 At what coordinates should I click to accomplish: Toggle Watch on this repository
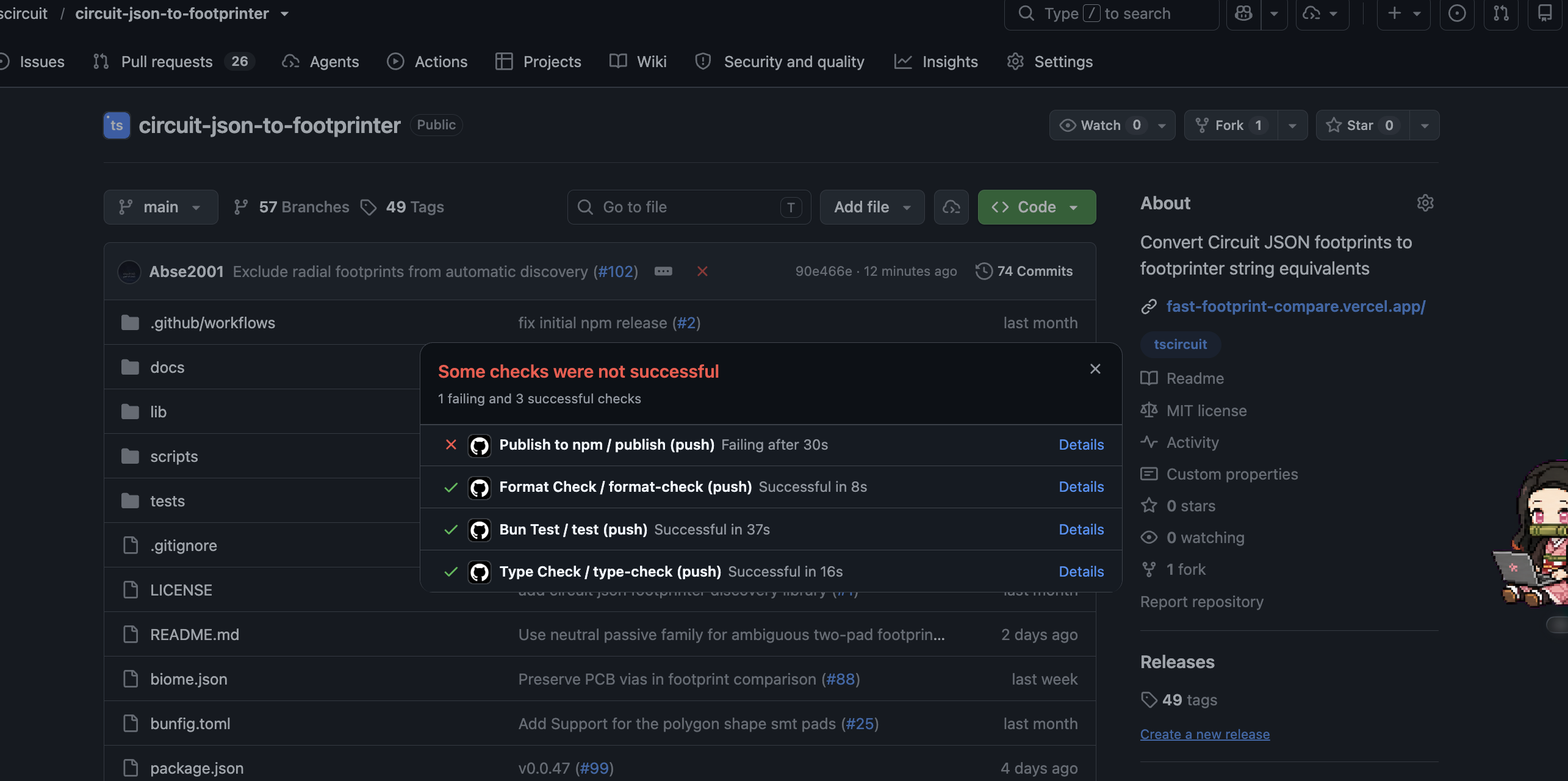(x=1100, y=126)
